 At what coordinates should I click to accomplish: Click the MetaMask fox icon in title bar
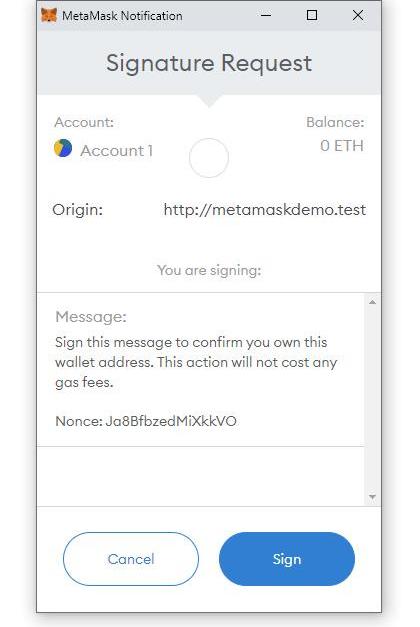pyautogui.click(x=49, y=16)
